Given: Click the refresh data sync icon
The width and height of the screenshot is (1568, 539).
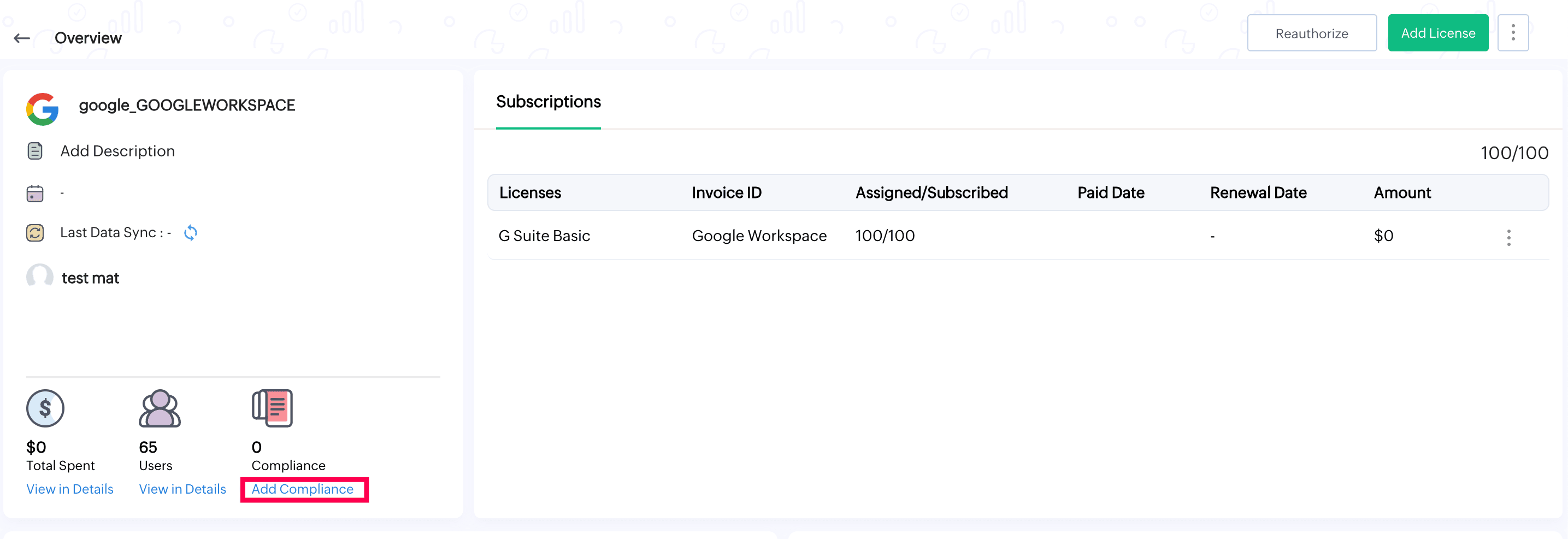Looking at the screenshot, I should (x=191, y=233).
